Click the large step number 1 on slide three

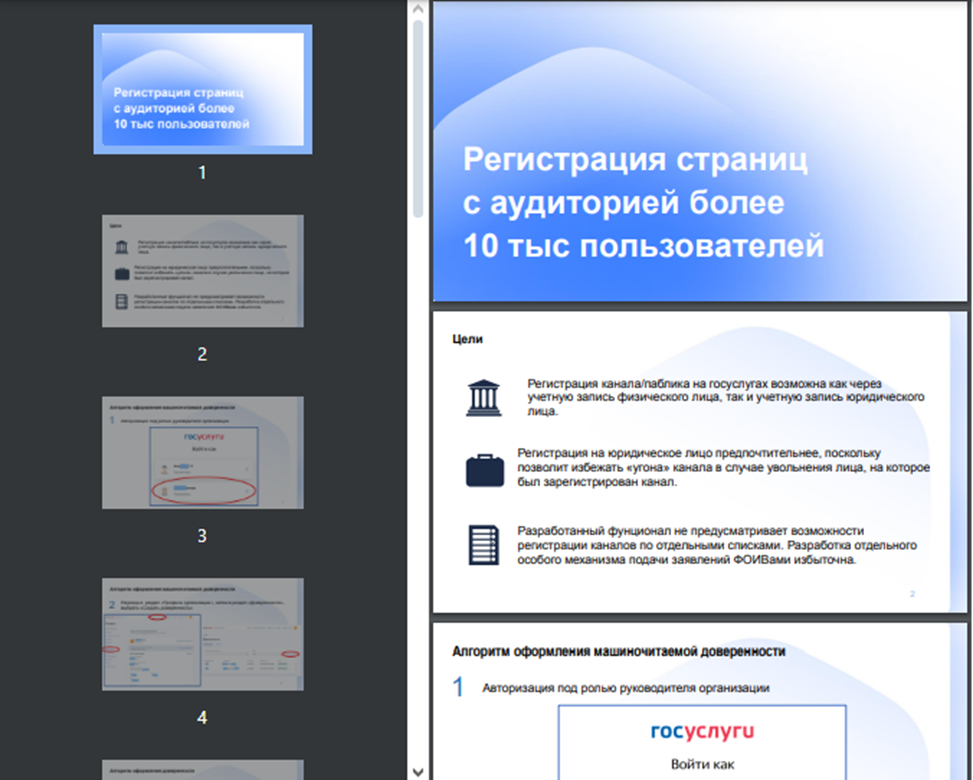point(458,688)
